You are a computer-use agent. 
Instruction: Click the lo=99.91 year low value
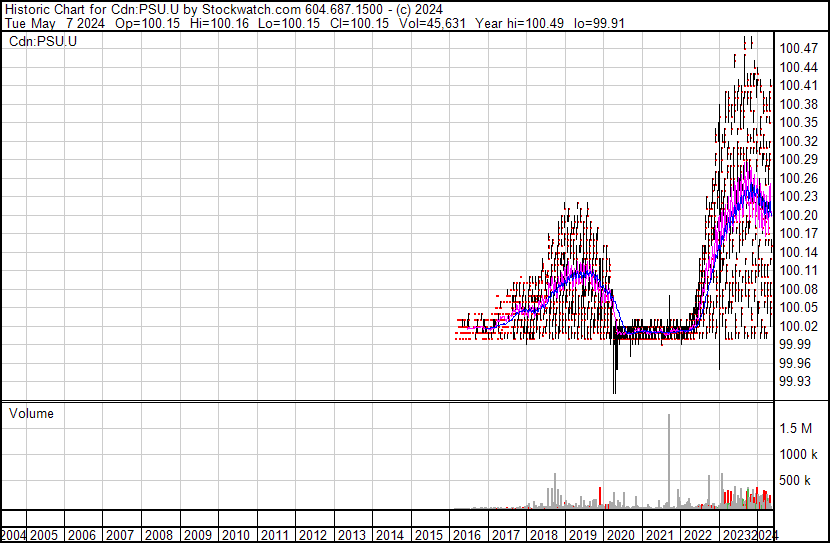[600, 24]
